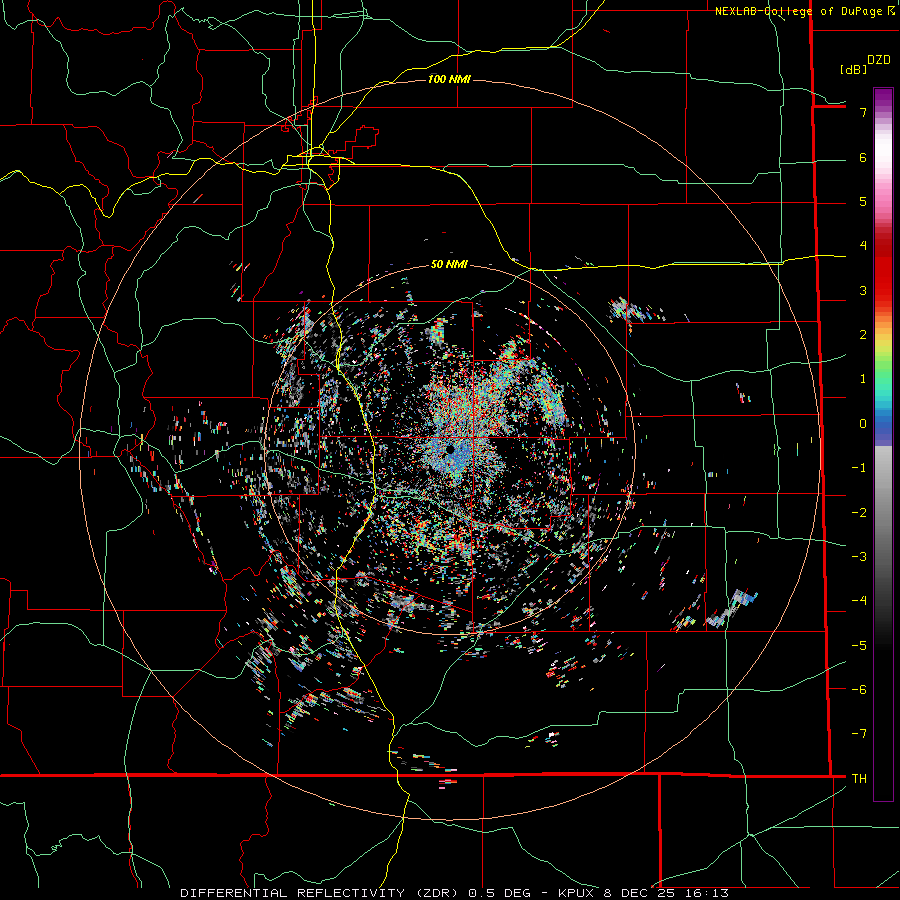The width and height of the screenshot is (900, 900).
Task: Click the scale value -2 label
Action: [859, 513]
